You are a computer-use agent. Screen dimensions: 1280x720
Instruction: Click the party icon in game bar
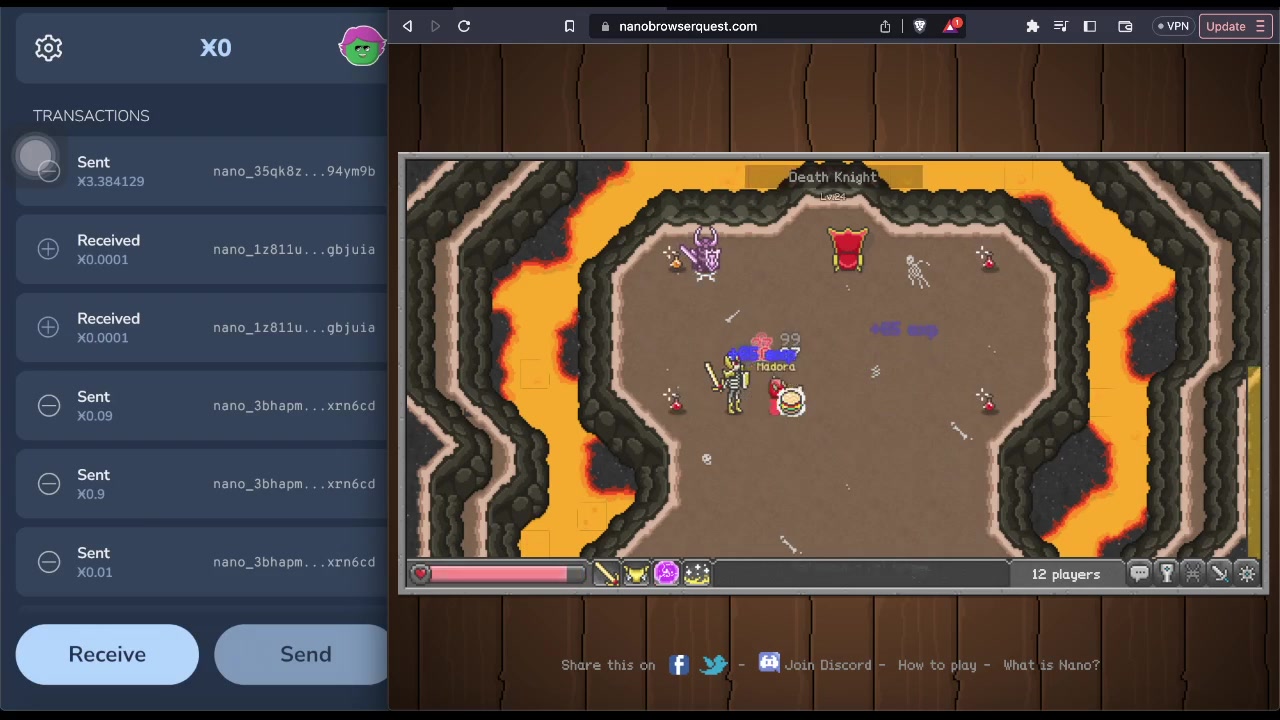[1193, 573]
